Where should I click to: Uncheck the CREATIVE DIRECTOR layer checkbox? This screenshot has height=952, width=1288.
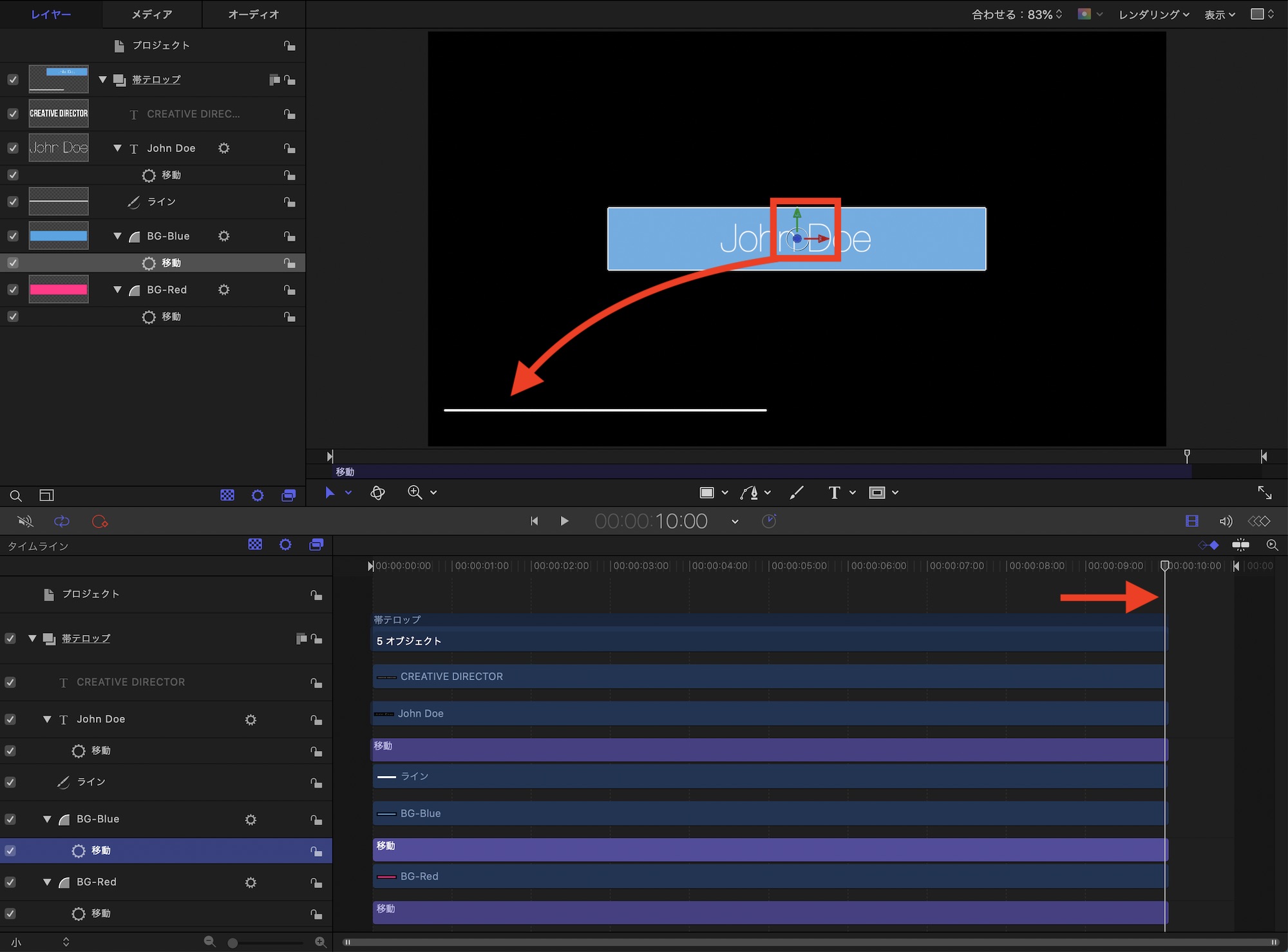(x=13, y=114)
